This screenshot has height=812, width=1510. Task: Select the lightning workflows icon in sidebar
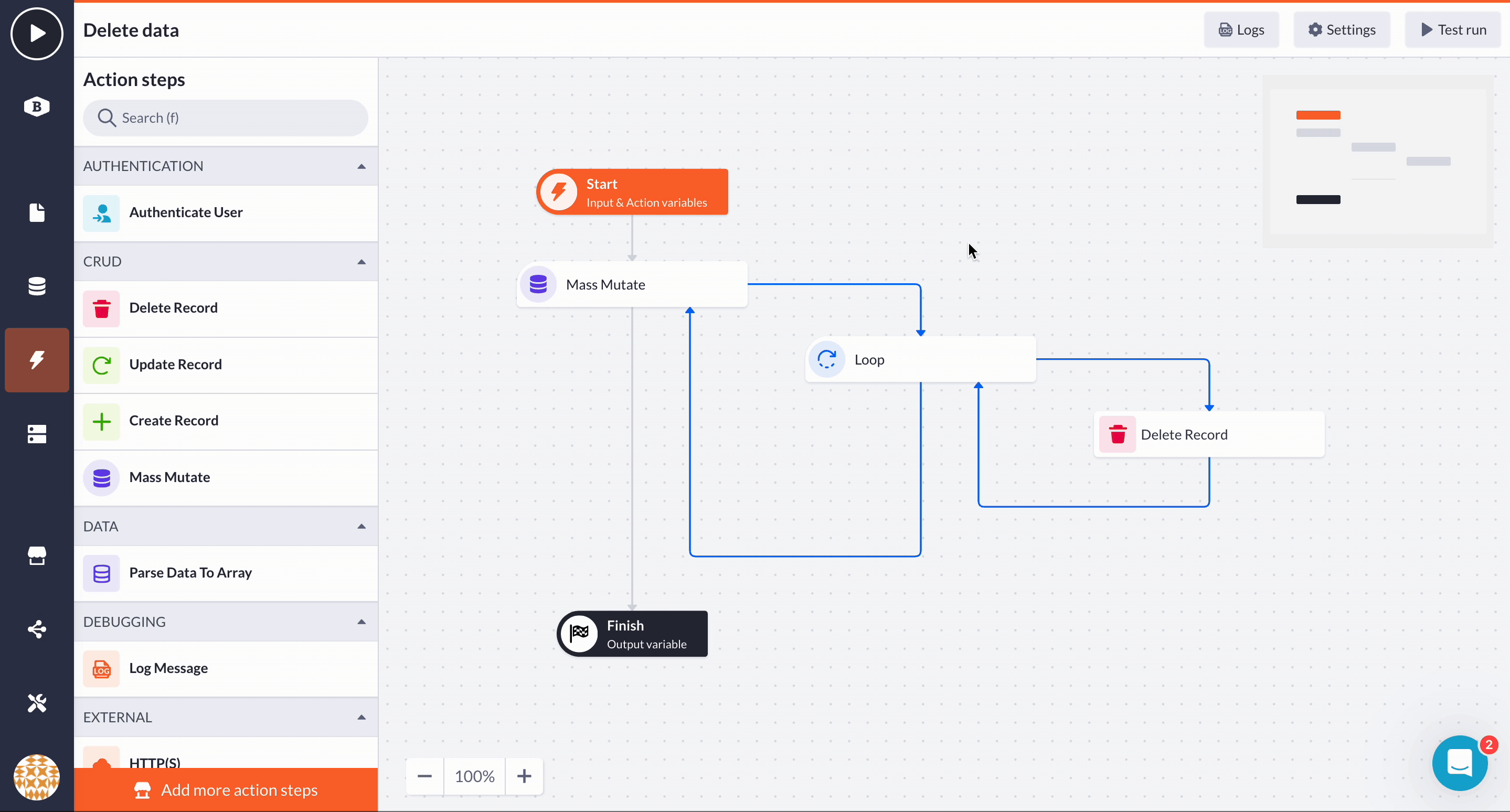click(36, 360)
